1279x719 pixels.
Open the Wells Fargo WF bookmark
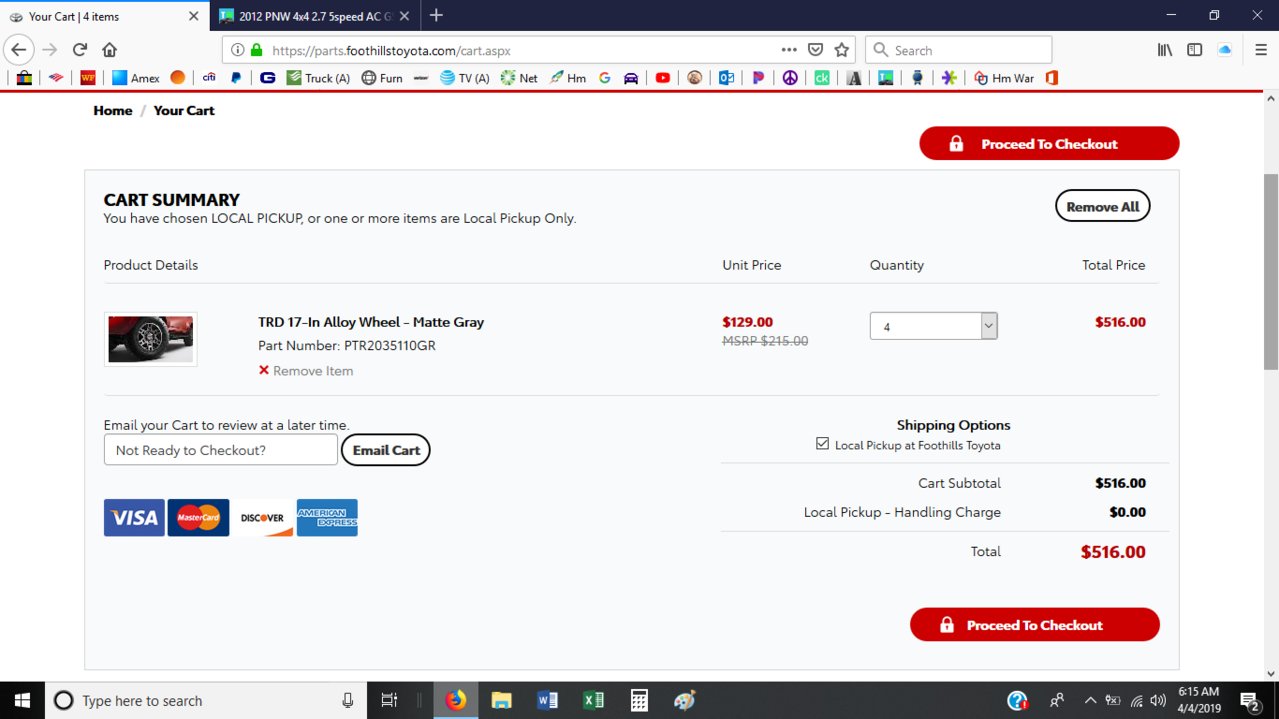pos(87,78)
